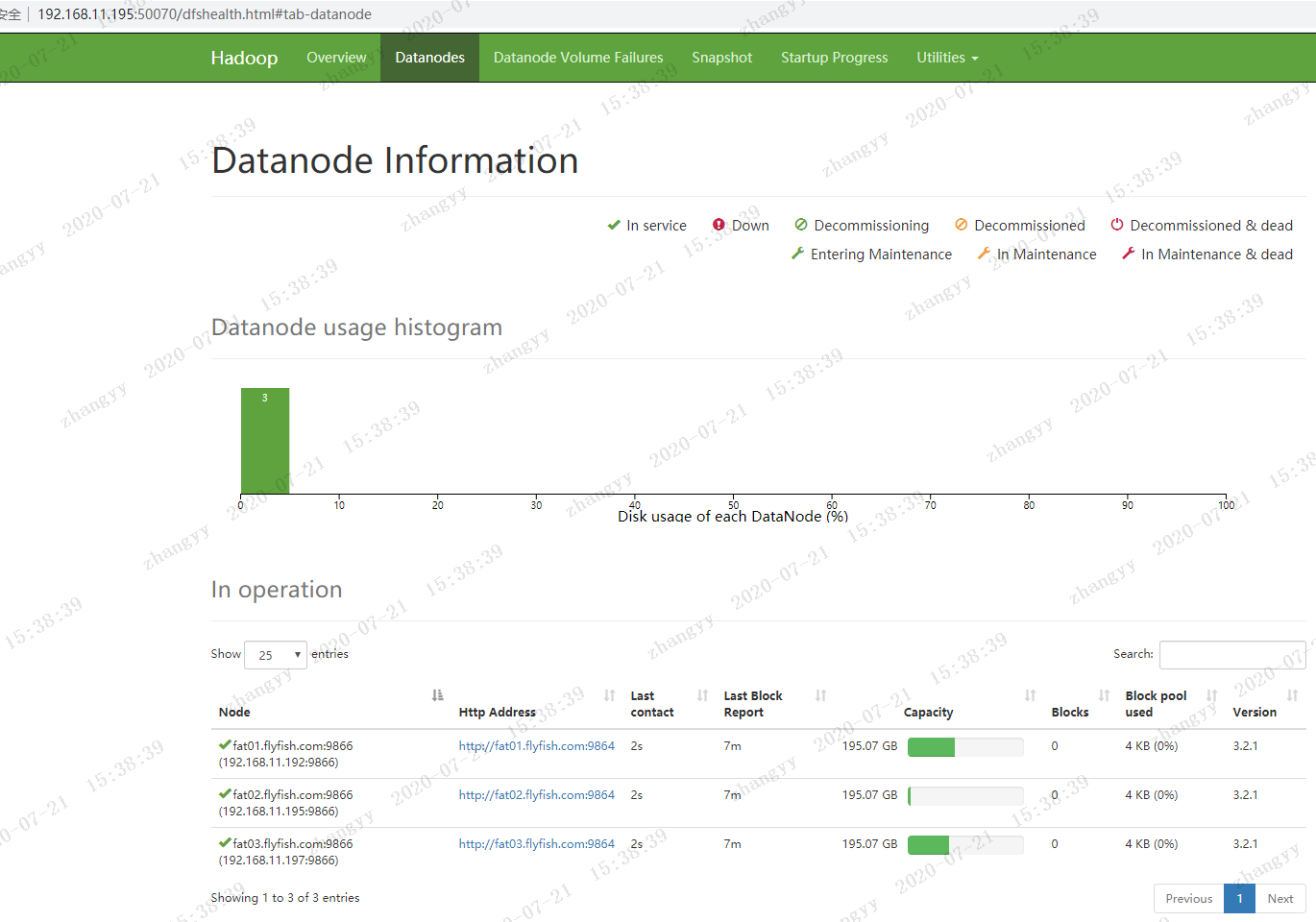Open fat01.flyfish.com:9864 http link
1316x922 pixels.
(537, 746)
